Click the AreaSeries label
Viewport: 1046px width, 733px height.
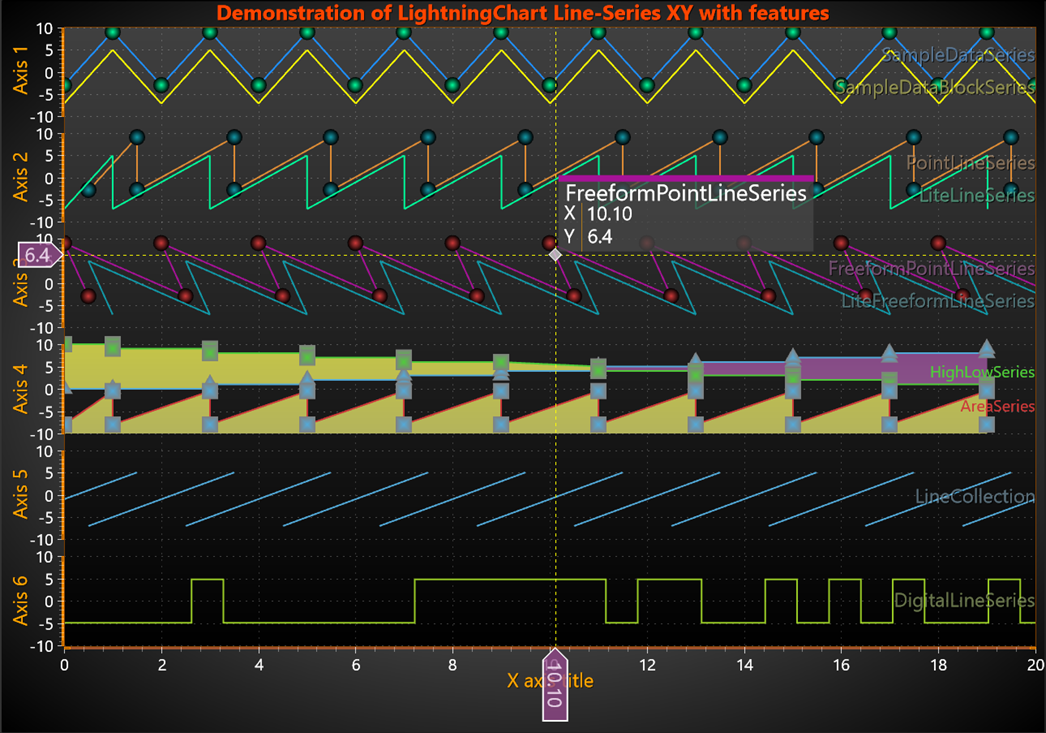point(997,406)
